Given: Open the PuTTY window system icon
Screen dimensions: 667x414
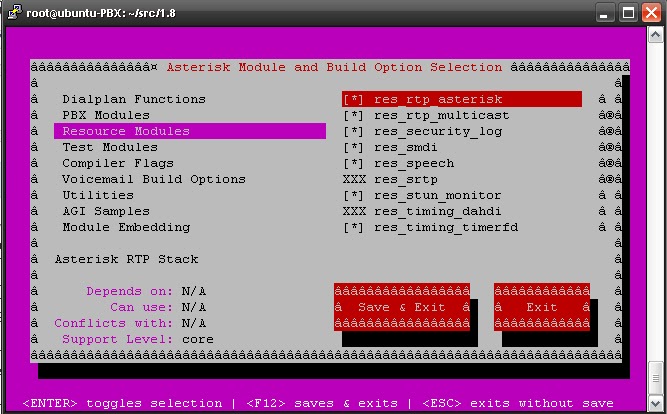Looking at the screenshot, I should 14,12.
